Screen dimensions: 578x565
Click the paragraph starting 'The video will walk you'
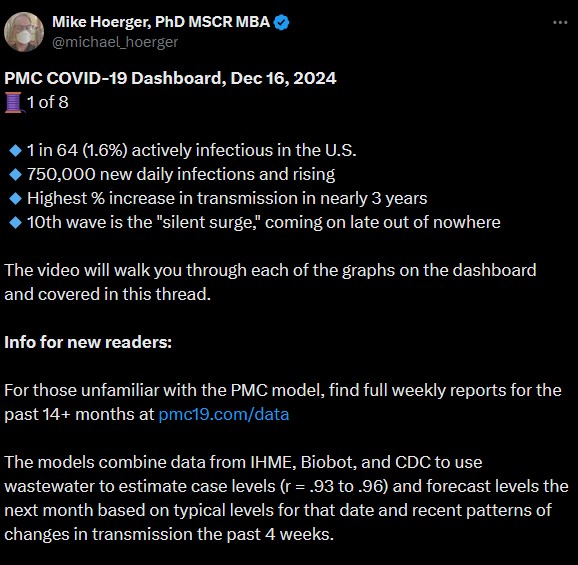(270, 282)
